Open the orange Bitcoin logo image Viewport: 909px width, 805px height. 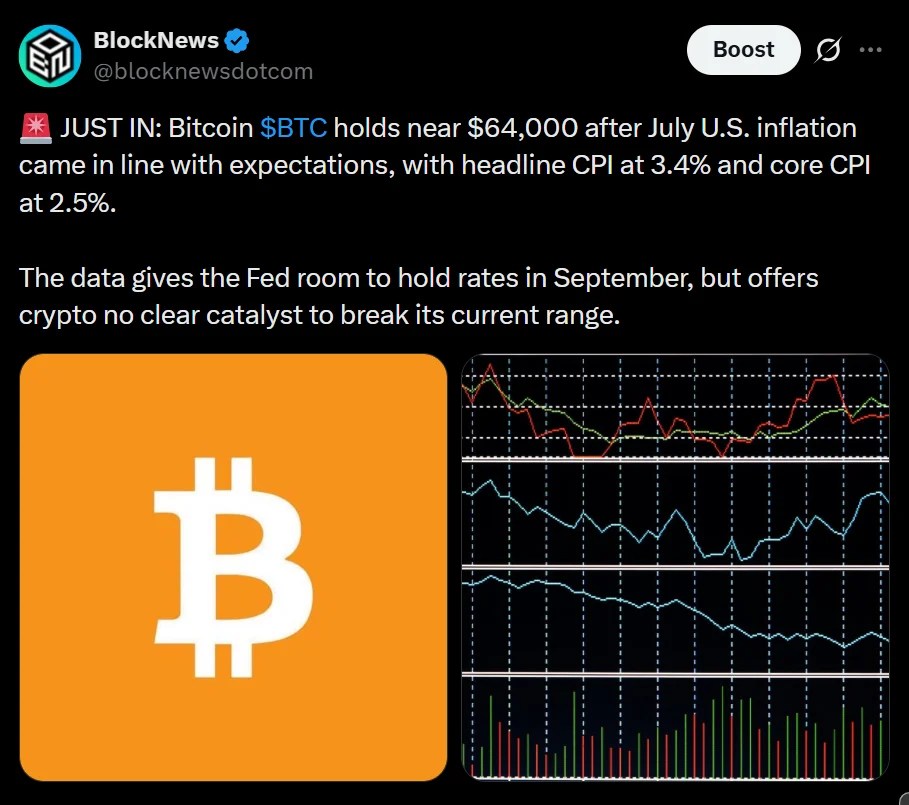pyautogui.click(x=233, y=567)
